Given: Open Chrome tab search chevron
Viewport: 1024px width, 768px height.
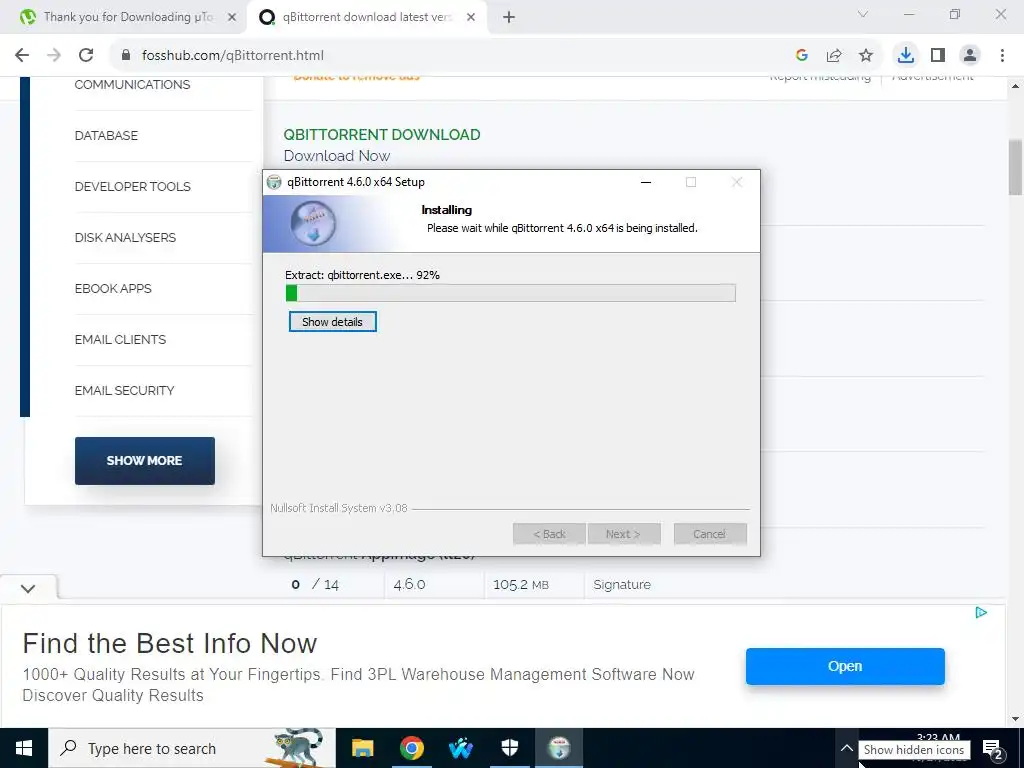Looking at the screenshot, I should click(863, 14).
